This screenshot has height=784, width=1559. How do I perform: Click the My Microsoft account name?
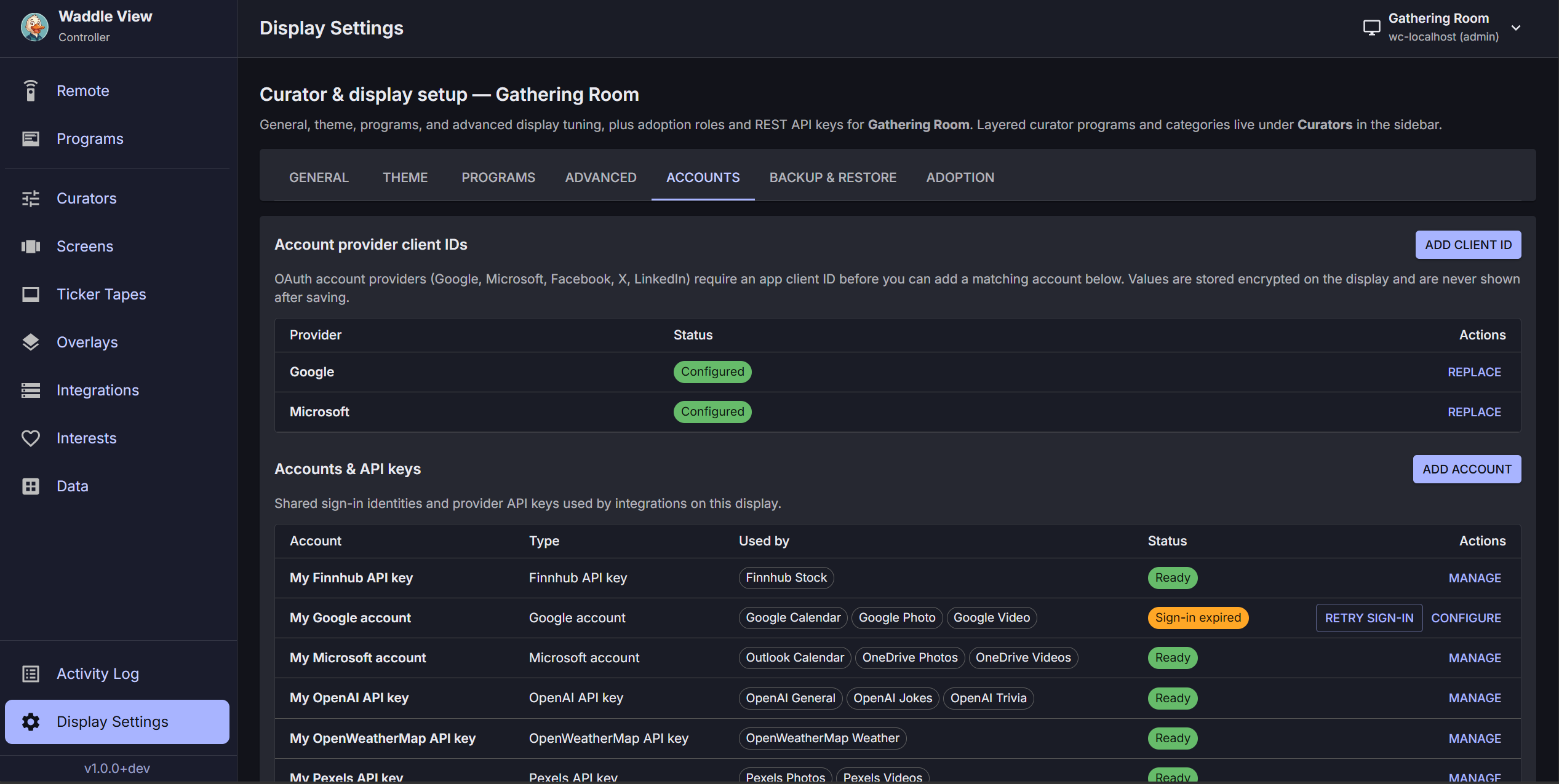click(x=357, y=658)
